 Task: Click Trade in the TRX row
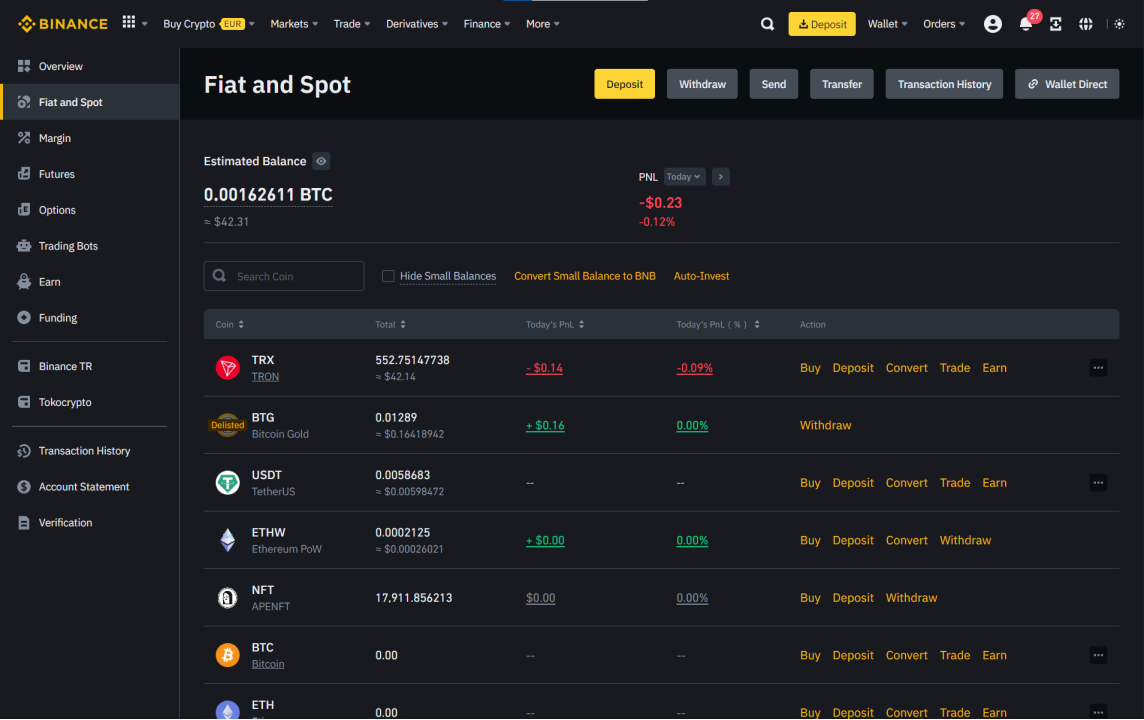click(x=954, y=368)
